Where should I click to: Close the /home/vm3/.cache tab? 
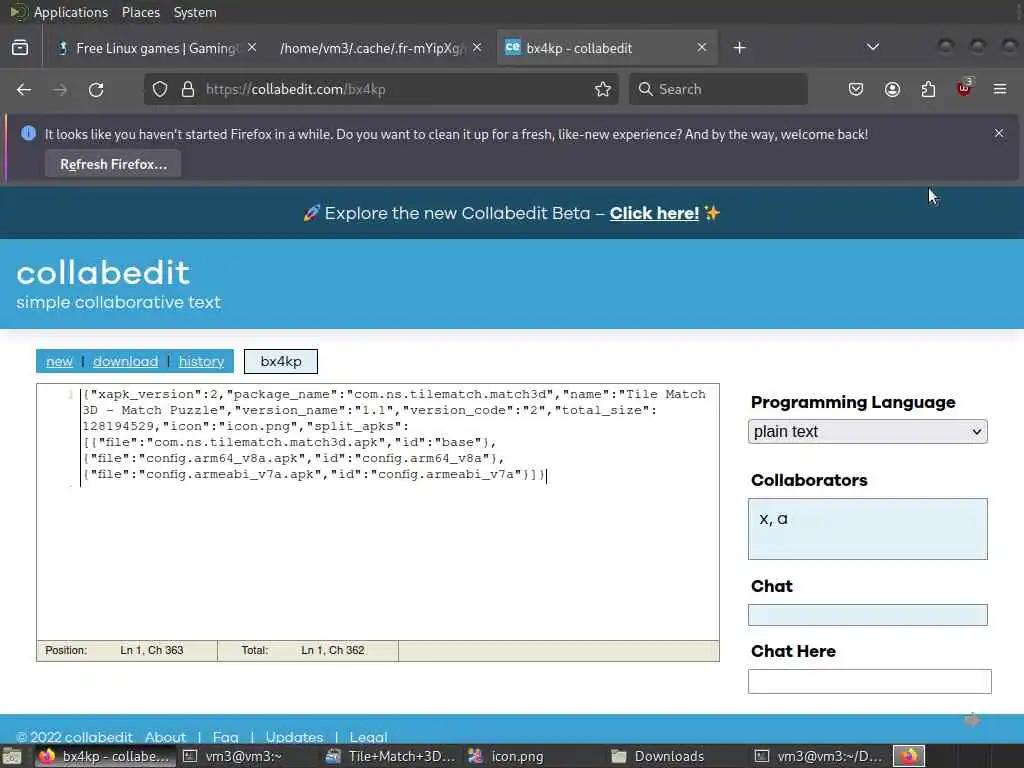477,48
